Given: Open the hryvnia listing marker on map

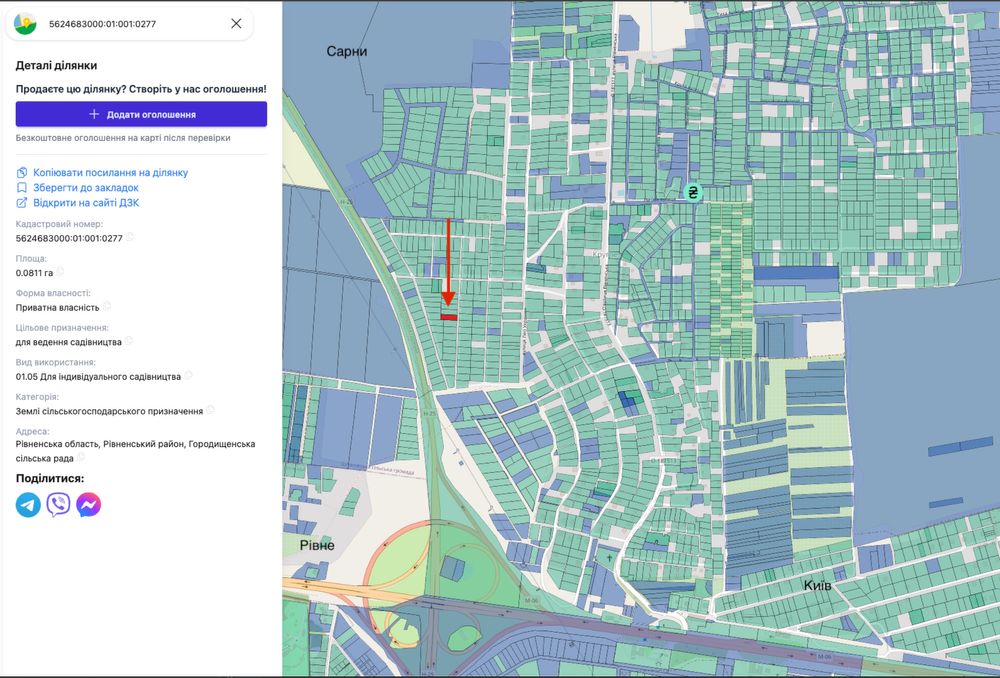Looking at the screenshot, I should (x=692, y=192).
